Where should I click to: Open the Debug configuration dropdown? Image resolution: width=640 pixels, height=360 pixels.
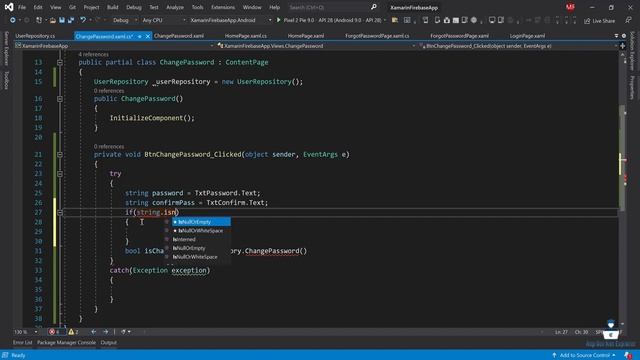[x=125, y=20]
